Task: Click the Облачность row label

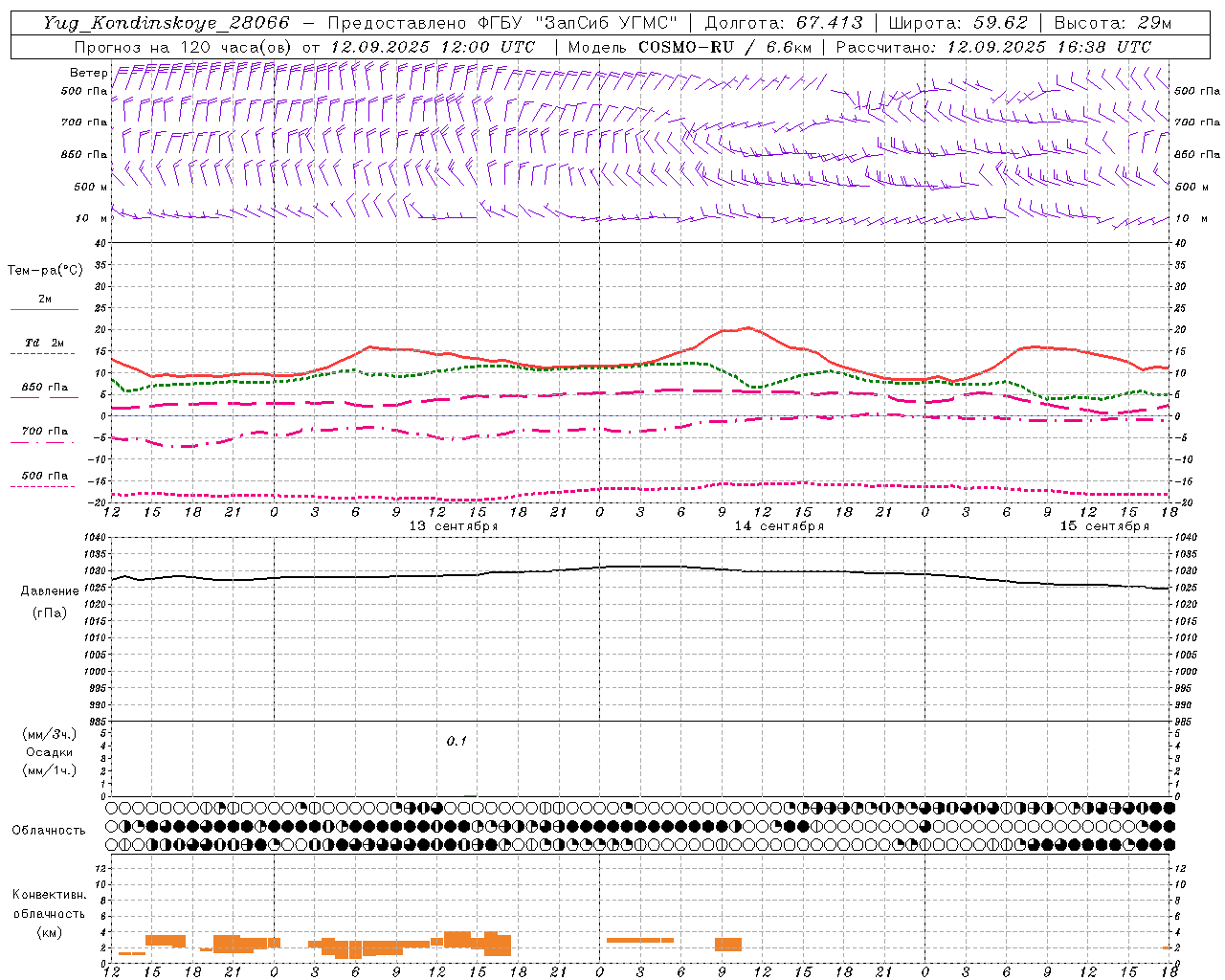Action: pos(49,830)
